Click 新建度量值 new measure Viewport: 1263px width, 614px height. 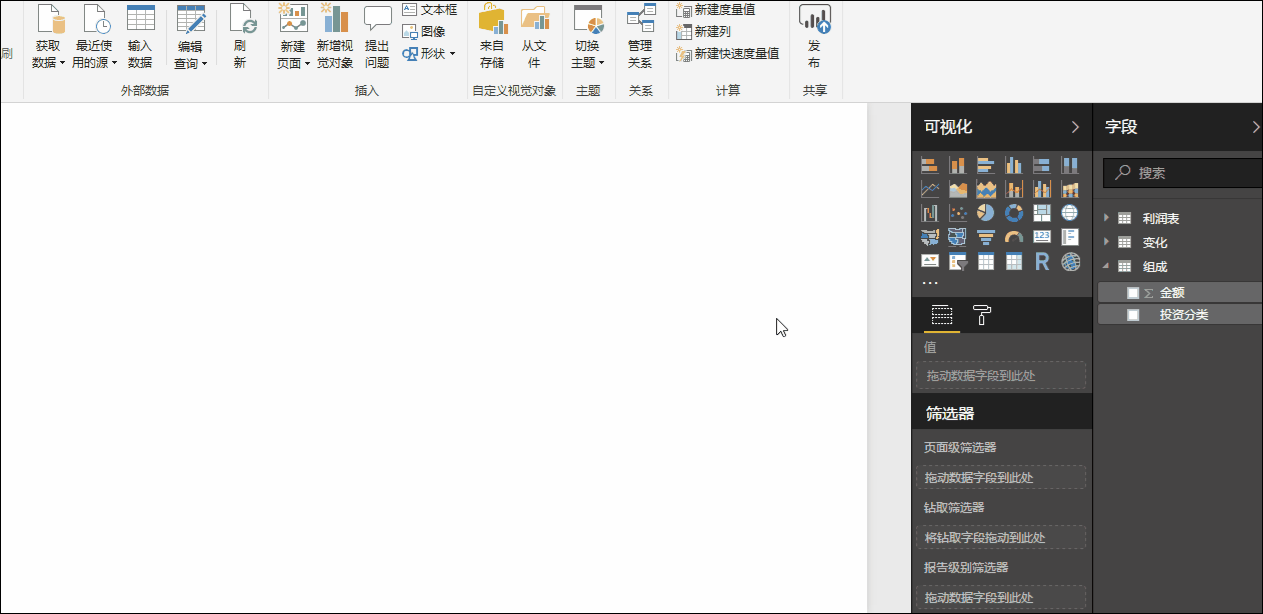(716, 9)
